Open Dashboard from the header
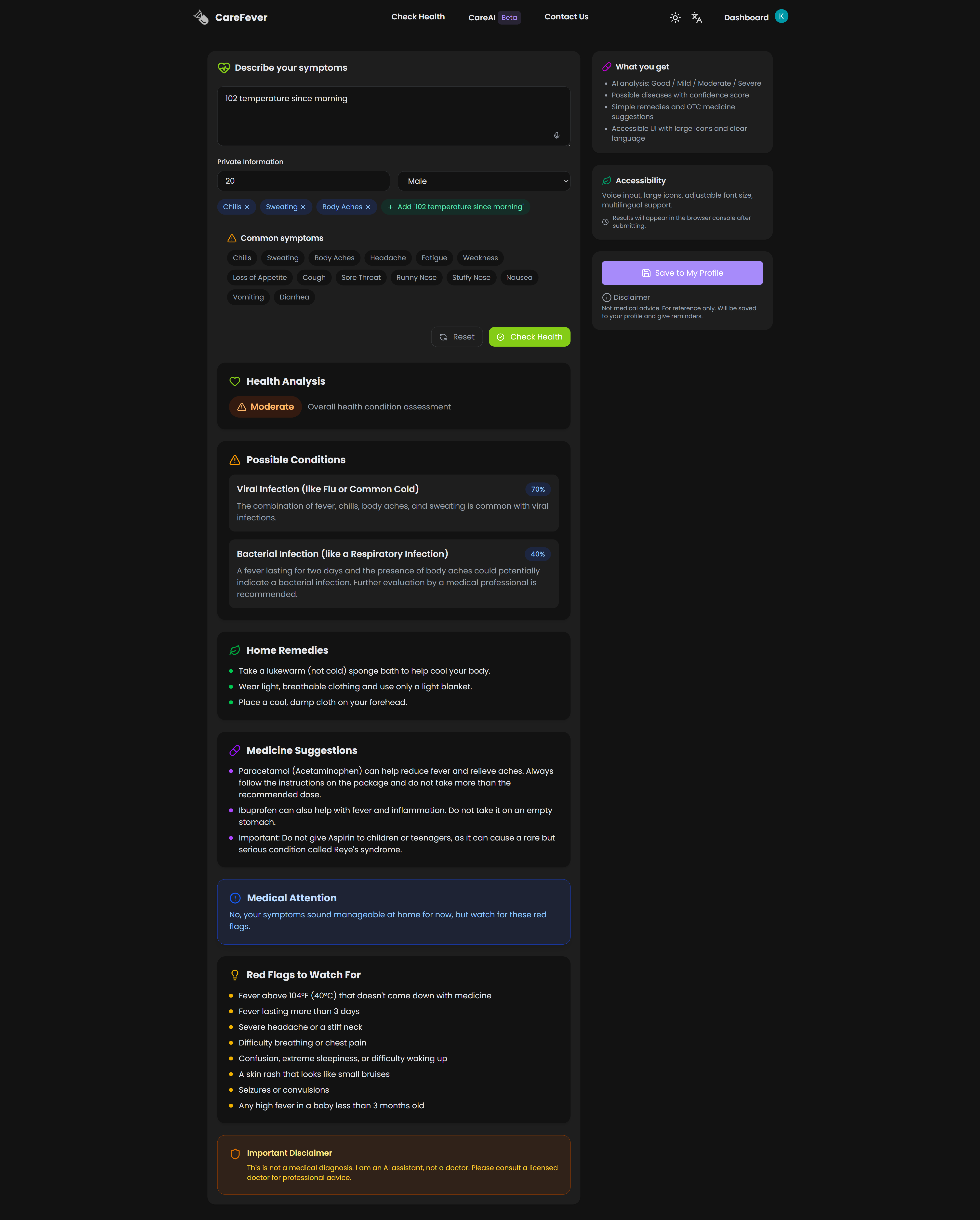This screenshot has width=980, height=1220. click(746, 17)
